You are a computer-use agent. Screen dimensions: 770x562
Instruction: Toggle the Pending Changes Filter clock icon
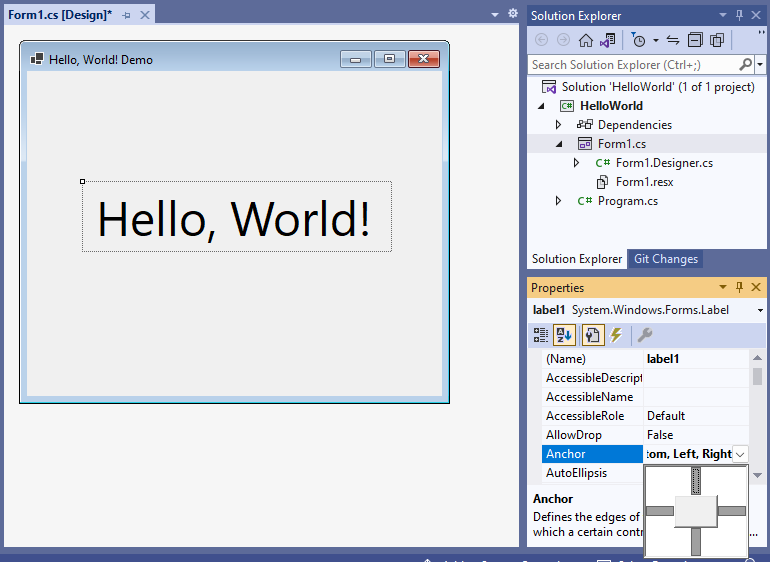tap(638, 40)
